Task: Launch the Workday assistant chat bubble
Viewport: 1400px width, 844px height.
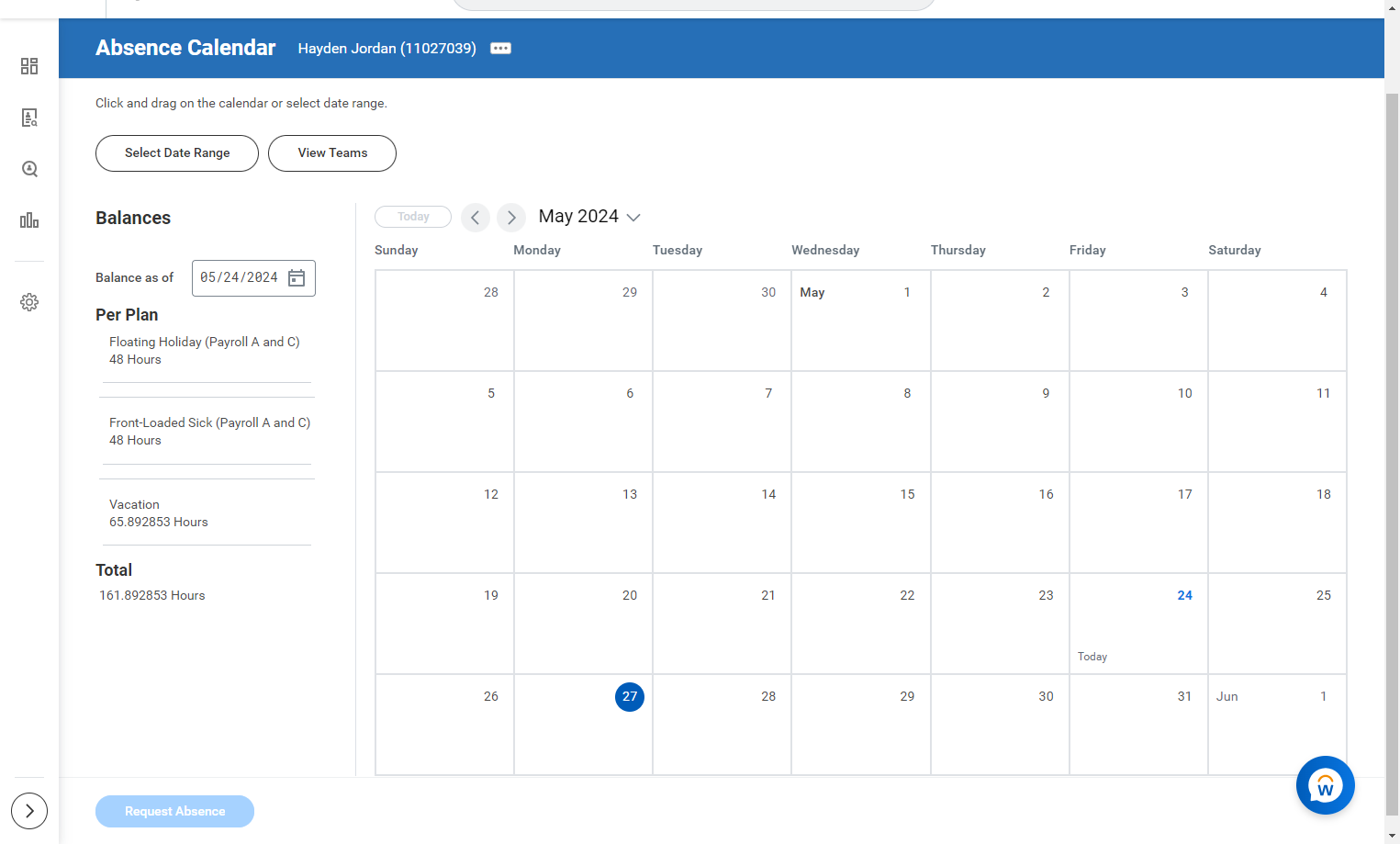Action: (1325, 785)
